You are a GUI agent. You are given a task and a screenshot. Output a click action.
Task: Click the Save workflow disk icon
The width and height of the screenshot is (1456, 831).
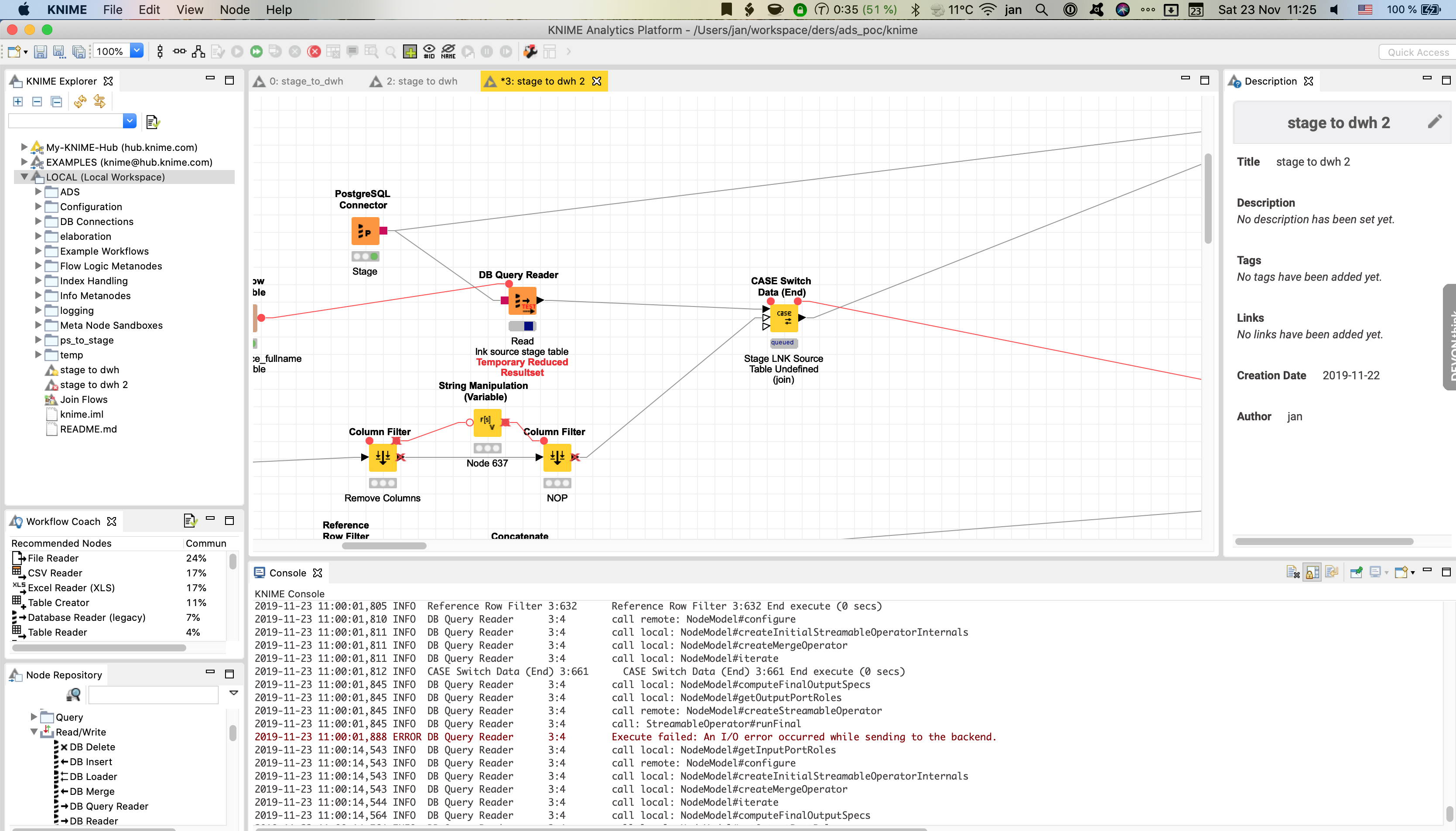(40, 52)
